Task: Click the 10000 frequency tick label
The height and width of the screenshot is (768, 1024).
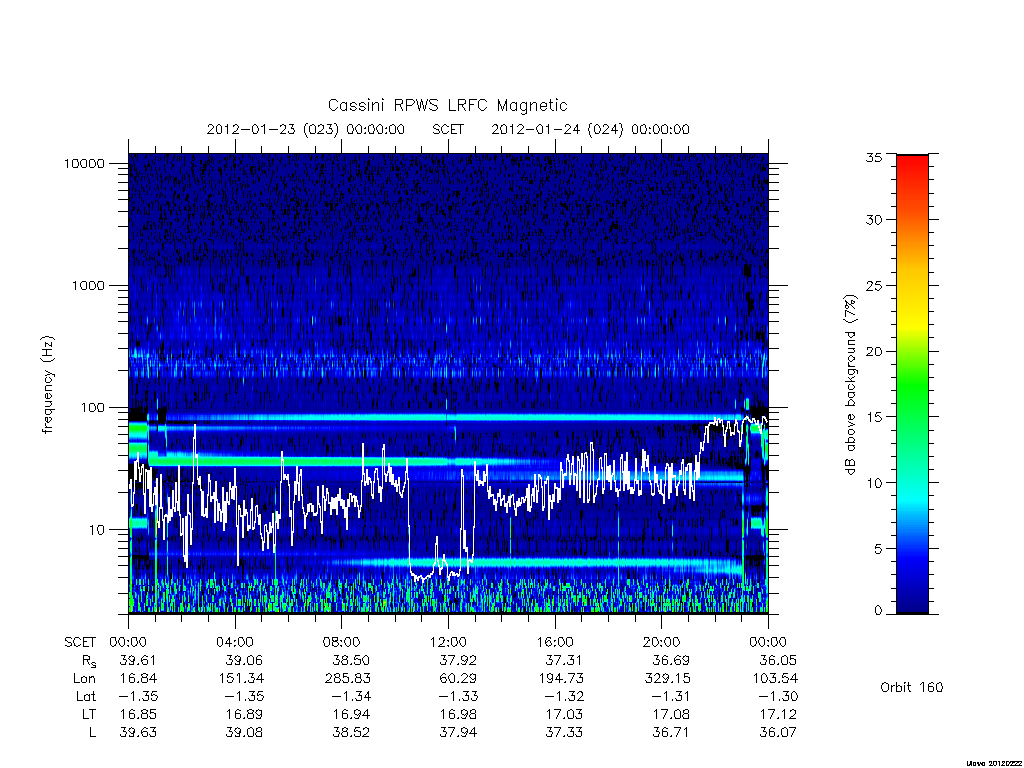Action: (x=84, y=164)
